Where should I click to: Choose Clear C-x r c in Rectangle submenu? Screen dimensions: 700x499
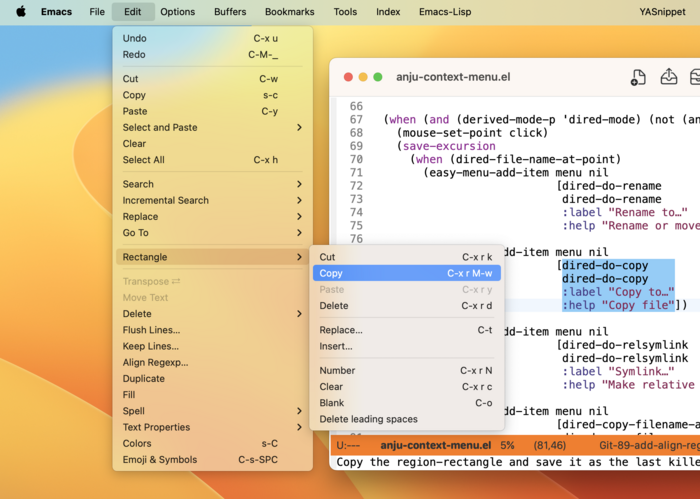coord(407,387)
